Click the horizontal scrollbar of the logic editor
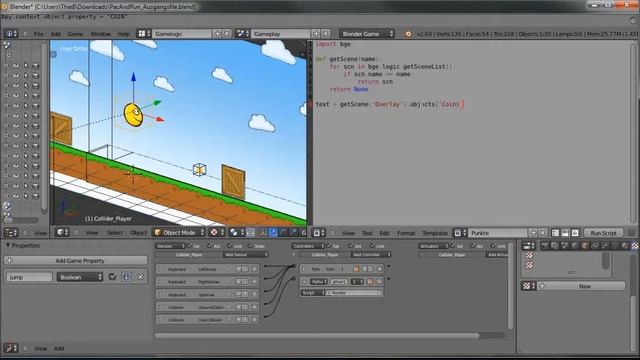640x360 pixels. 317,336
